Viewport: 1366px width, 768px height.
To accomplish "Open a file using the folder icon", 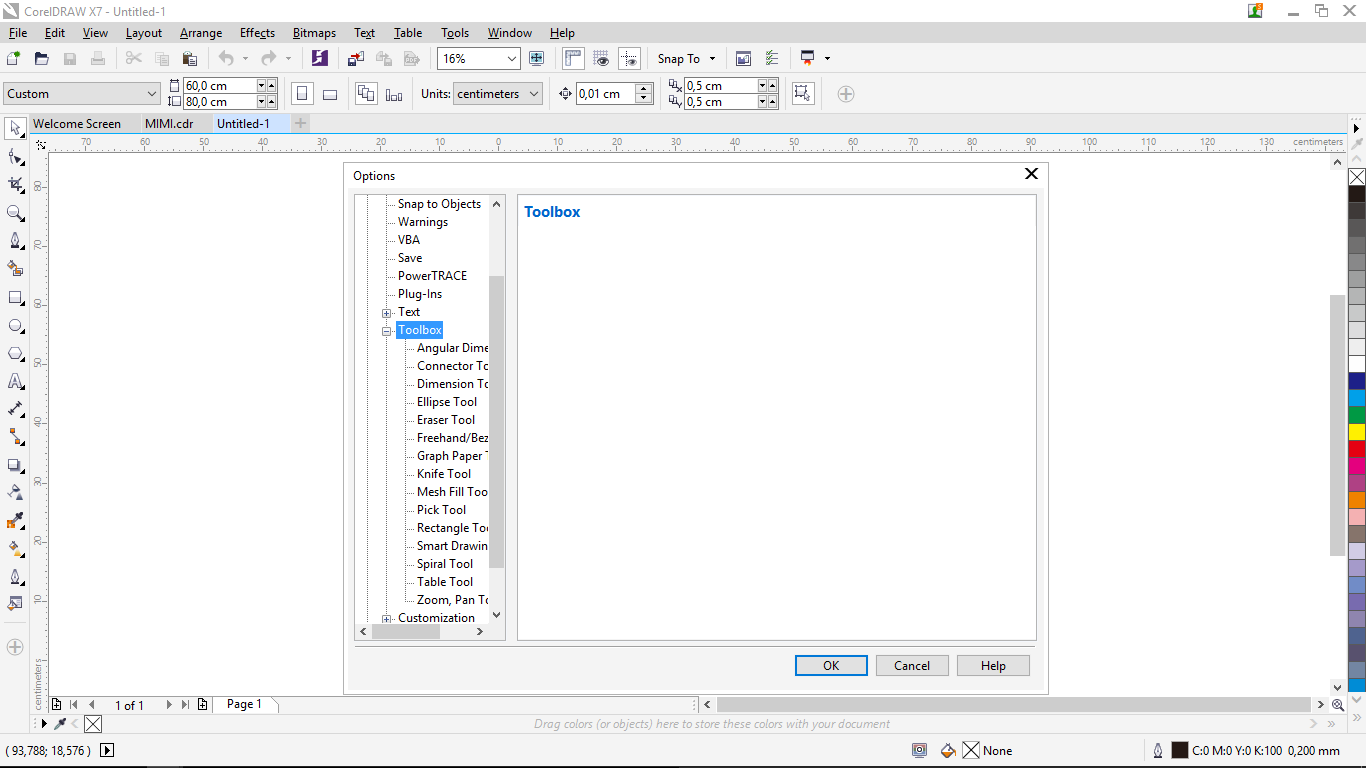I will 42,59.
